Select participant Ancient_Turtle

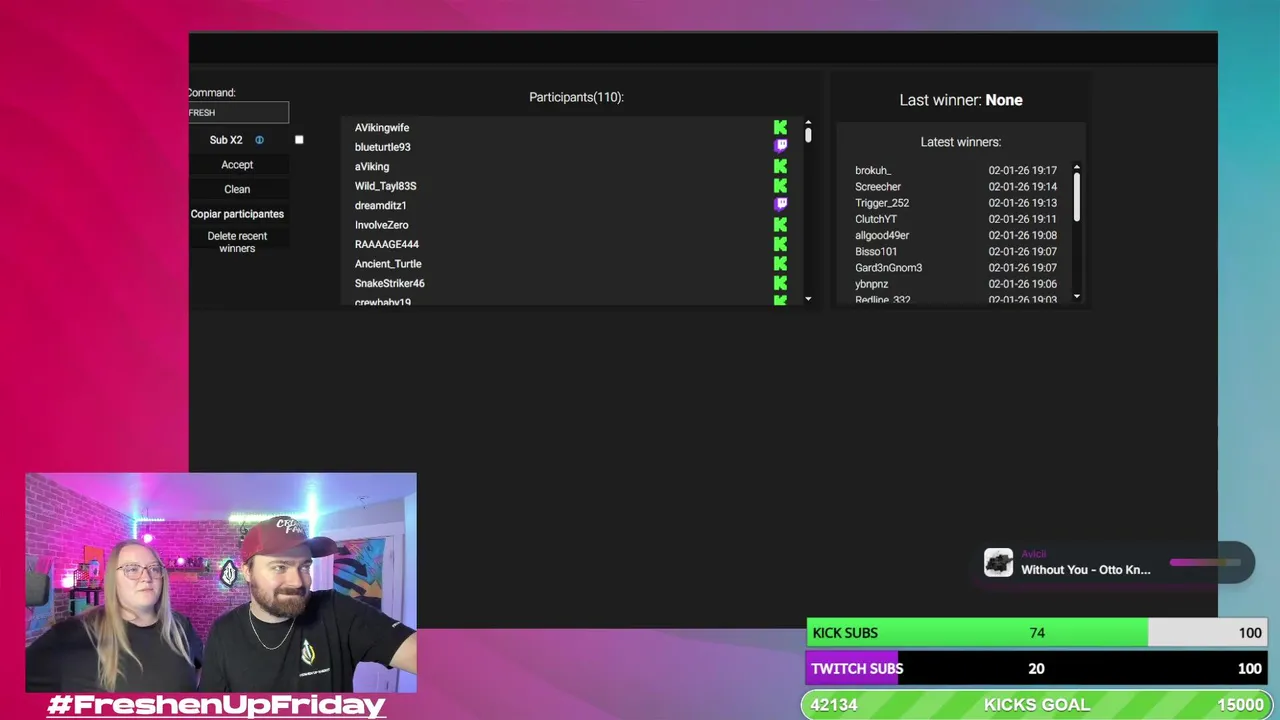pyautogui.click(x=388, y=264)
